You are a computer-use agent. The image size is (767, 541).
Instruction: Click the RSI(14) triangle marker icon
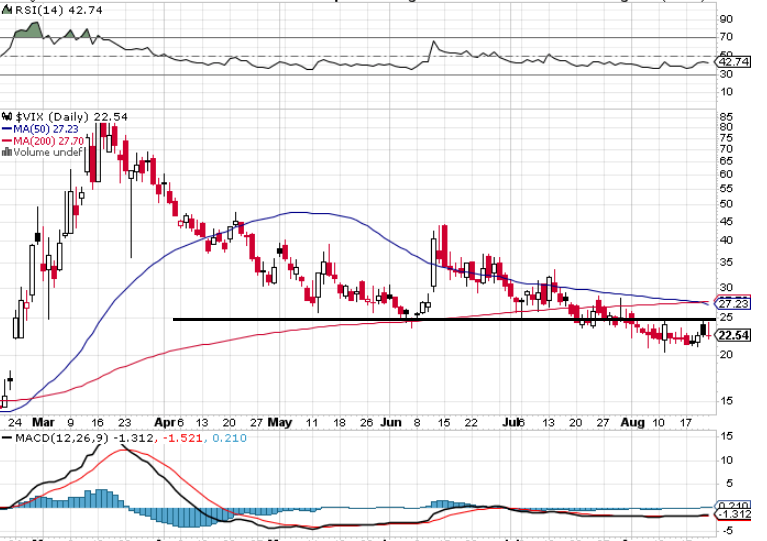tap(5, 10)
